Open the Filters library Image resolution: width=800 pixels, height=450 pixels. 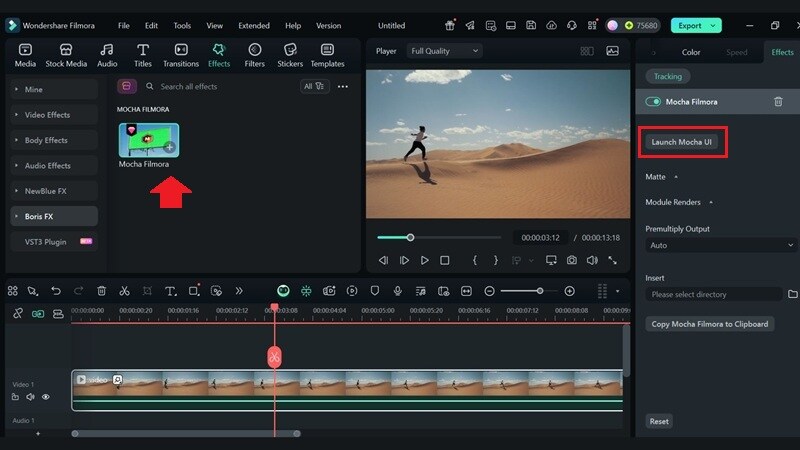coord(254,55)
